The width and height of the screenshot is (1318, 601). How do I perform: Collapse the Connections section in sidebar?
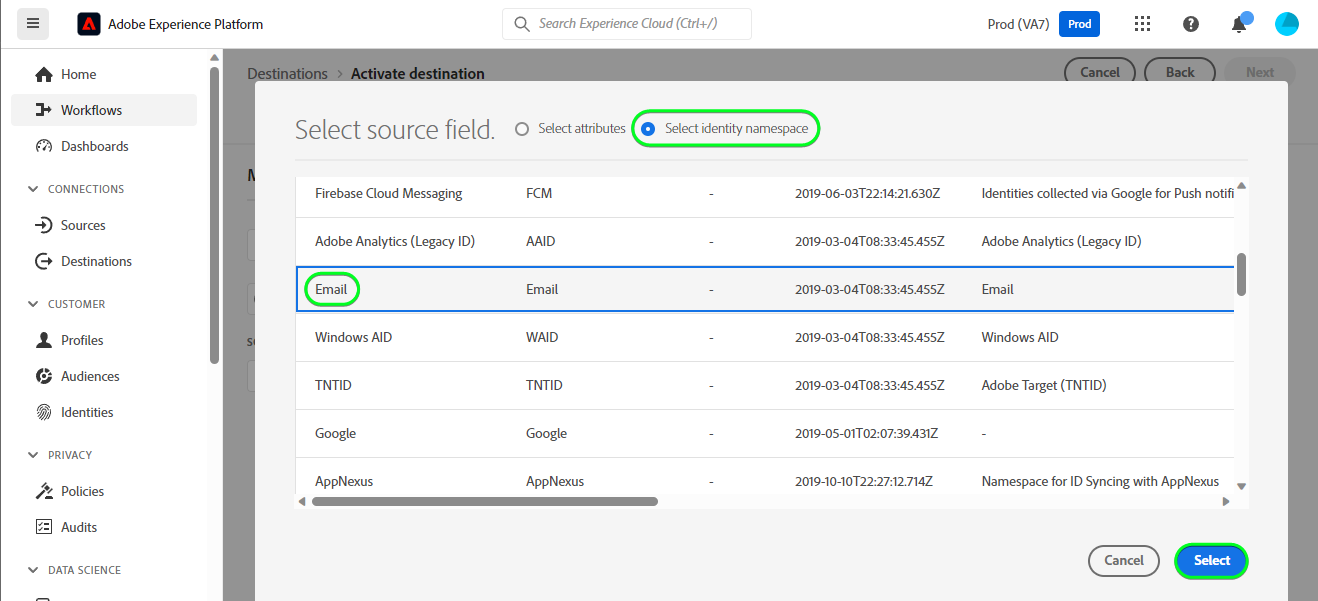click(x=32, y=189)
